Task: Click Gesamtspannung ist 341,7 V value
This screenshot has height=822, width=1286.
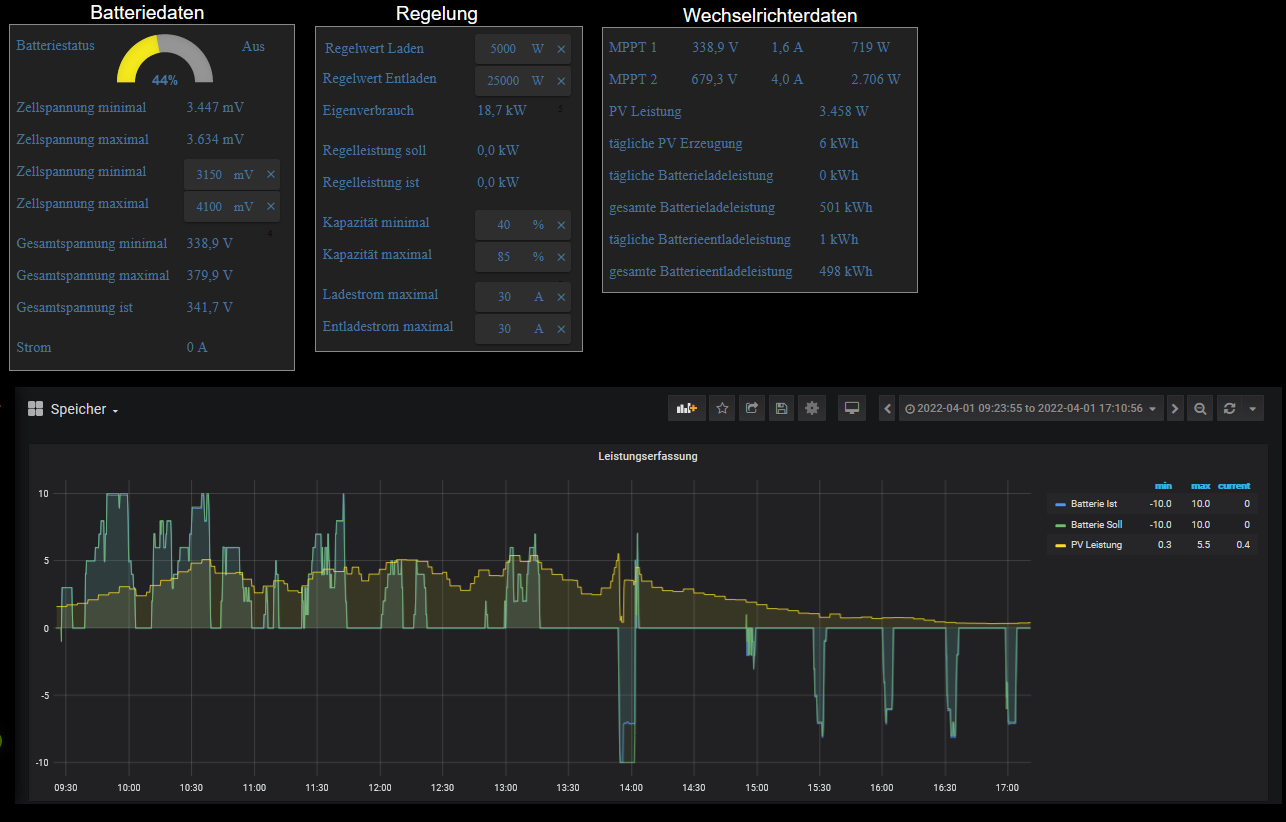Action: tap(210, 307)
